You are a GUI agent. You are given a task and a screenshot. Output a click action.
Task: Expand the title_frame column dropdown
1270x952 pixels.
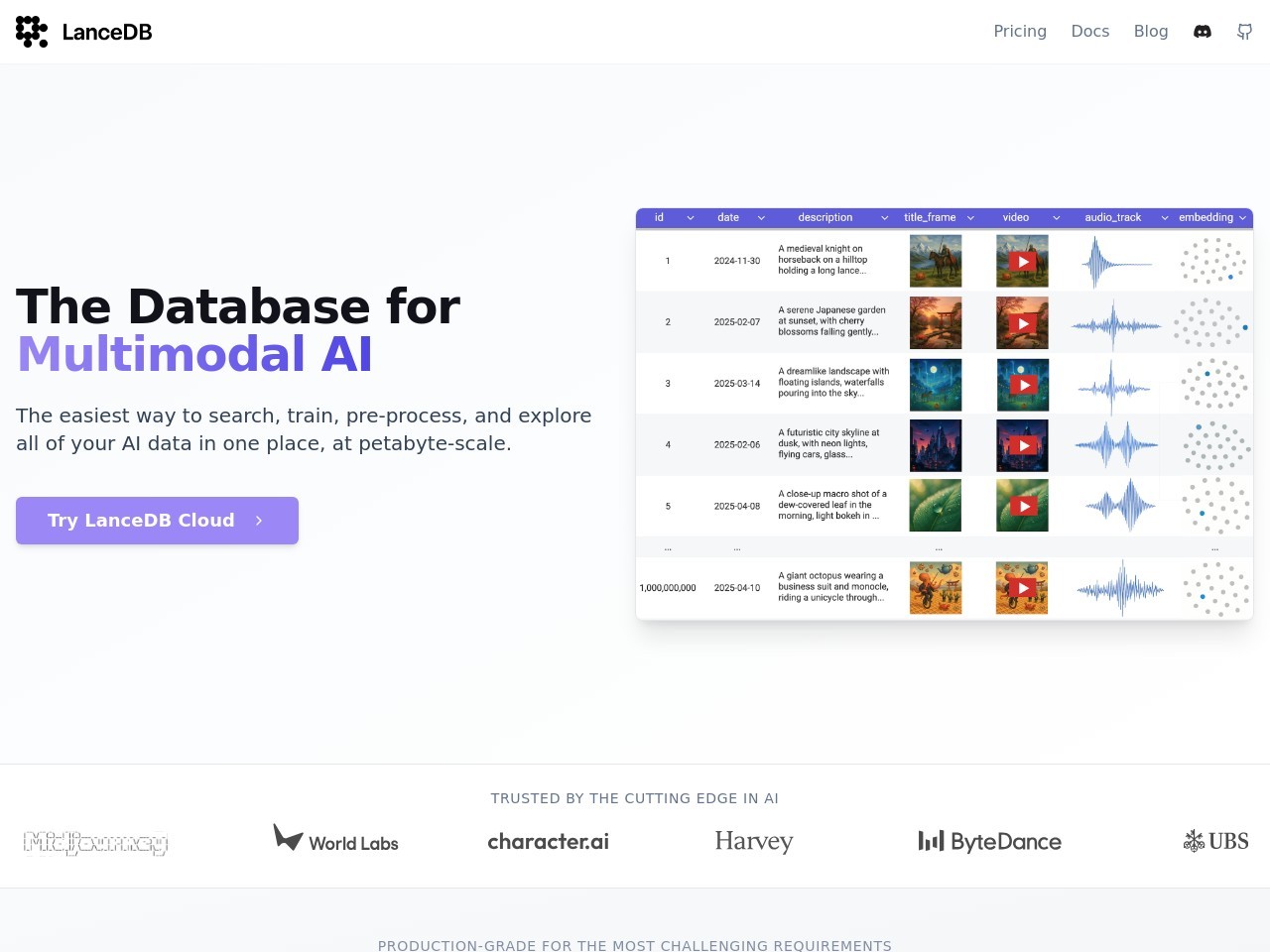point(970,218)
